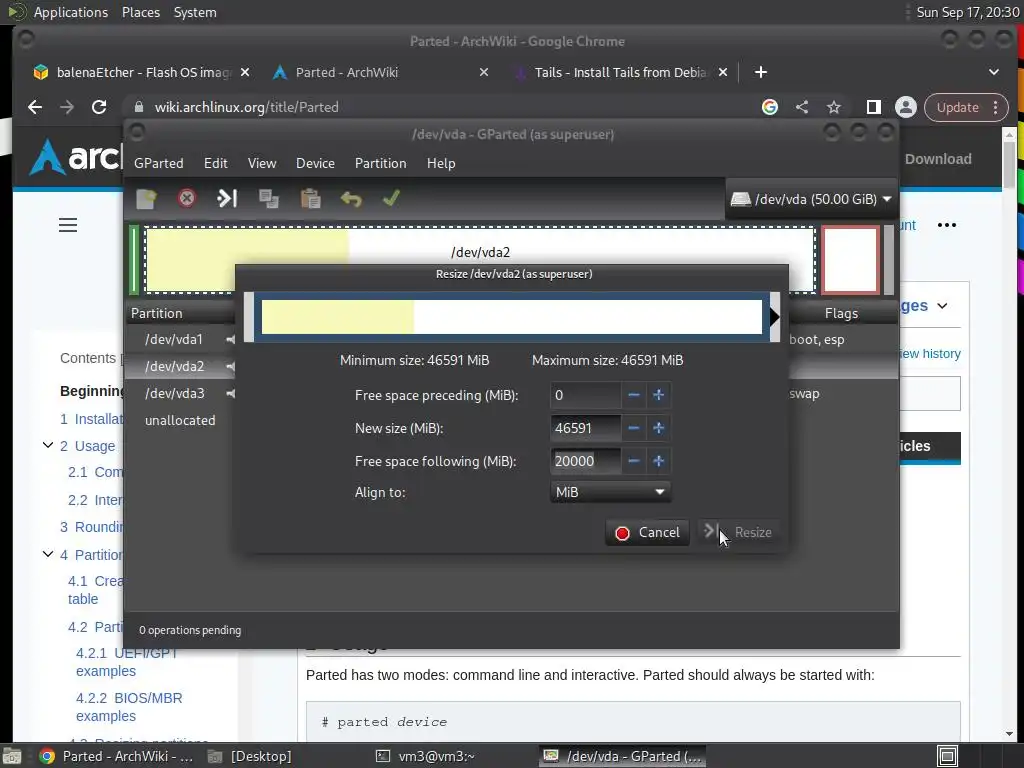Open the Help menu in GParted
Screen dimensions: 1024x768
click(441, 163)
